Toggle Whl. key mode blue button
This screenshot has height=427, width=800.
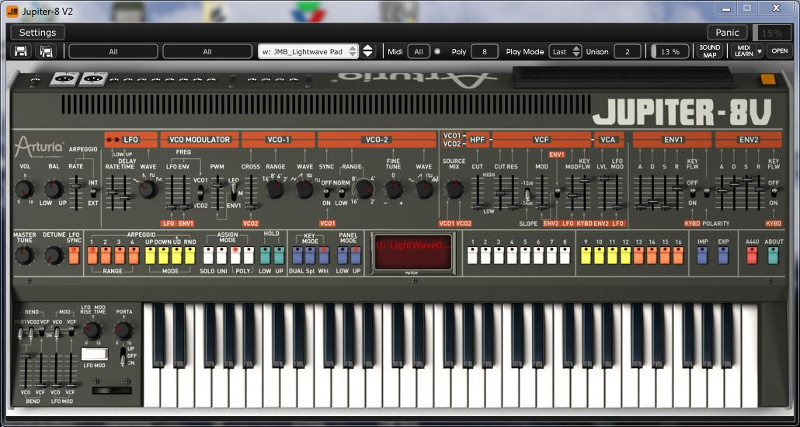[324, 256]
